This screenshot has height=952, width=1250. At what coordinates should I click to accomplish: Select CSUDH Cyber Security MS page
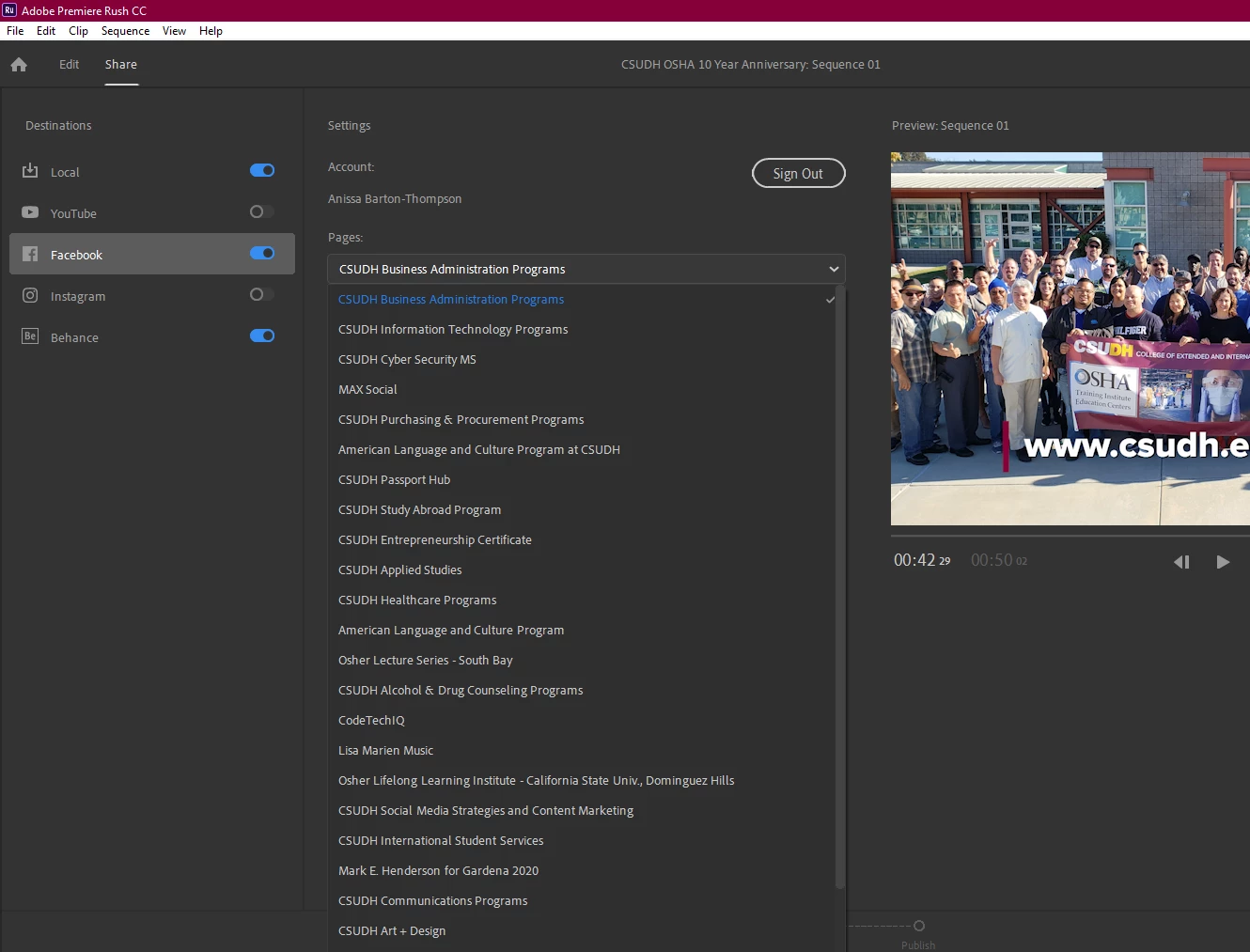click(x=582, y=359)
